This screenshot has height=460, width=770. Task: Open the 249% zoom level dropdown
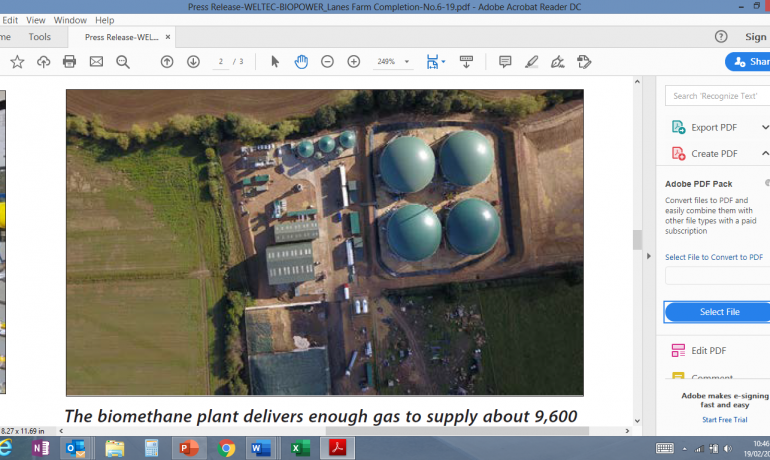tap(406, 62)
